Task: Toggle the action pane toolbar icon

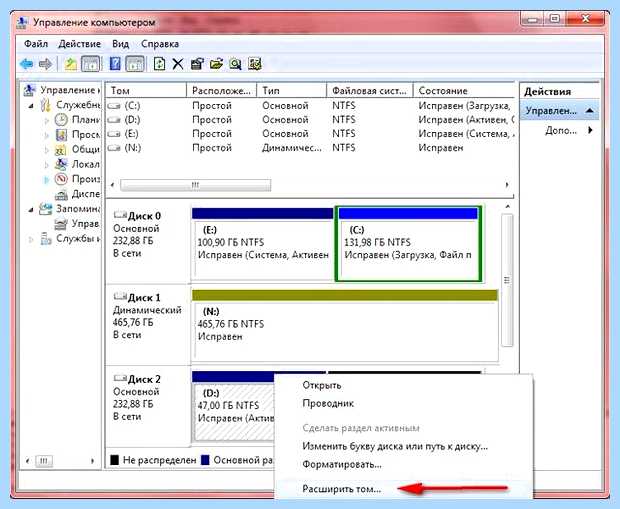Action: pos(134,64)
